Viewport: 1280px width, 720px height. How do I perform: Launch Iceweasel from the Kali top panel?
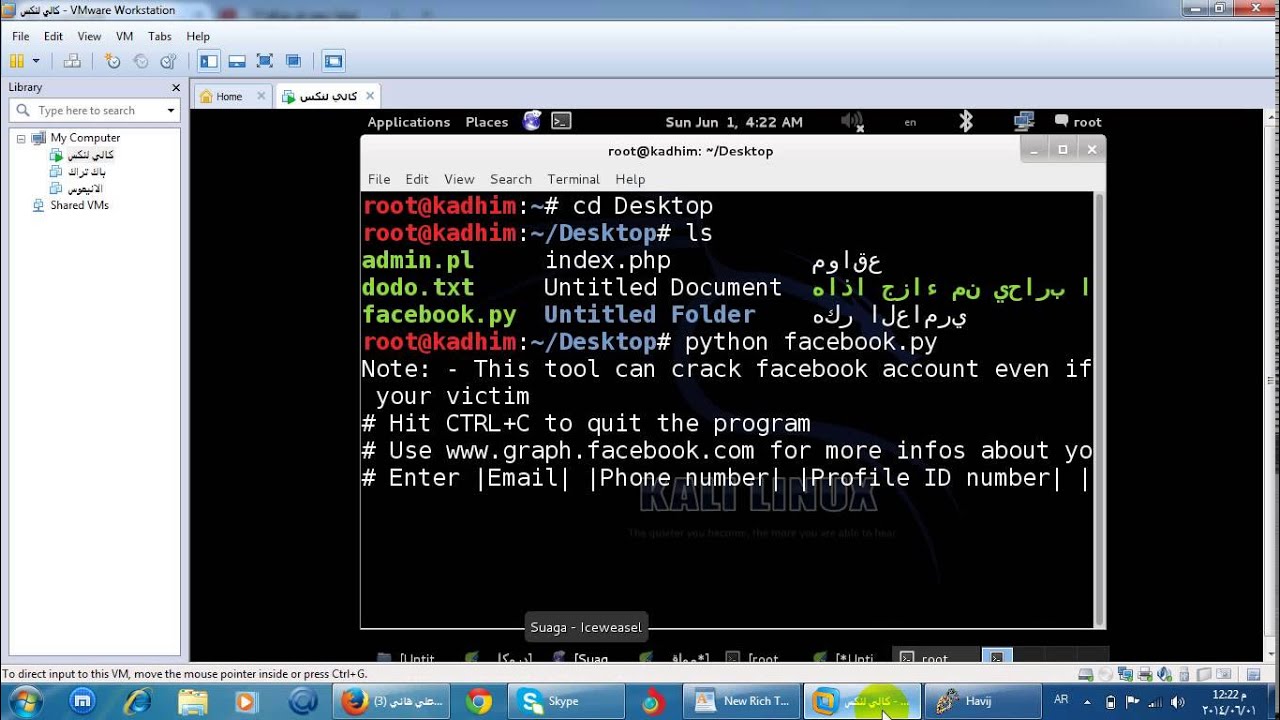point(532,121)
